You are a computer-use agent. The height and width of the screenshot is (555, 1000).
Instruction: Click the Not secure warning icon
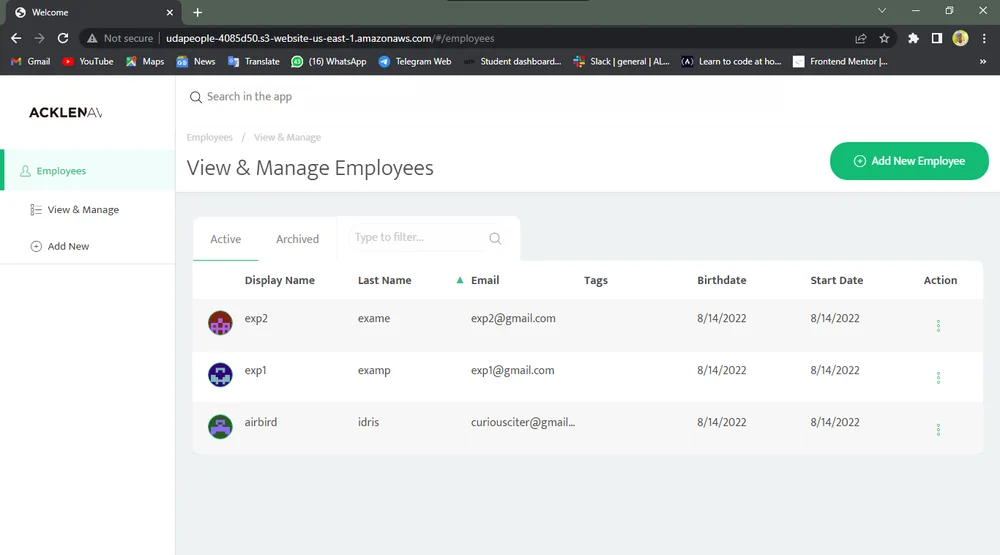(92, 38)
